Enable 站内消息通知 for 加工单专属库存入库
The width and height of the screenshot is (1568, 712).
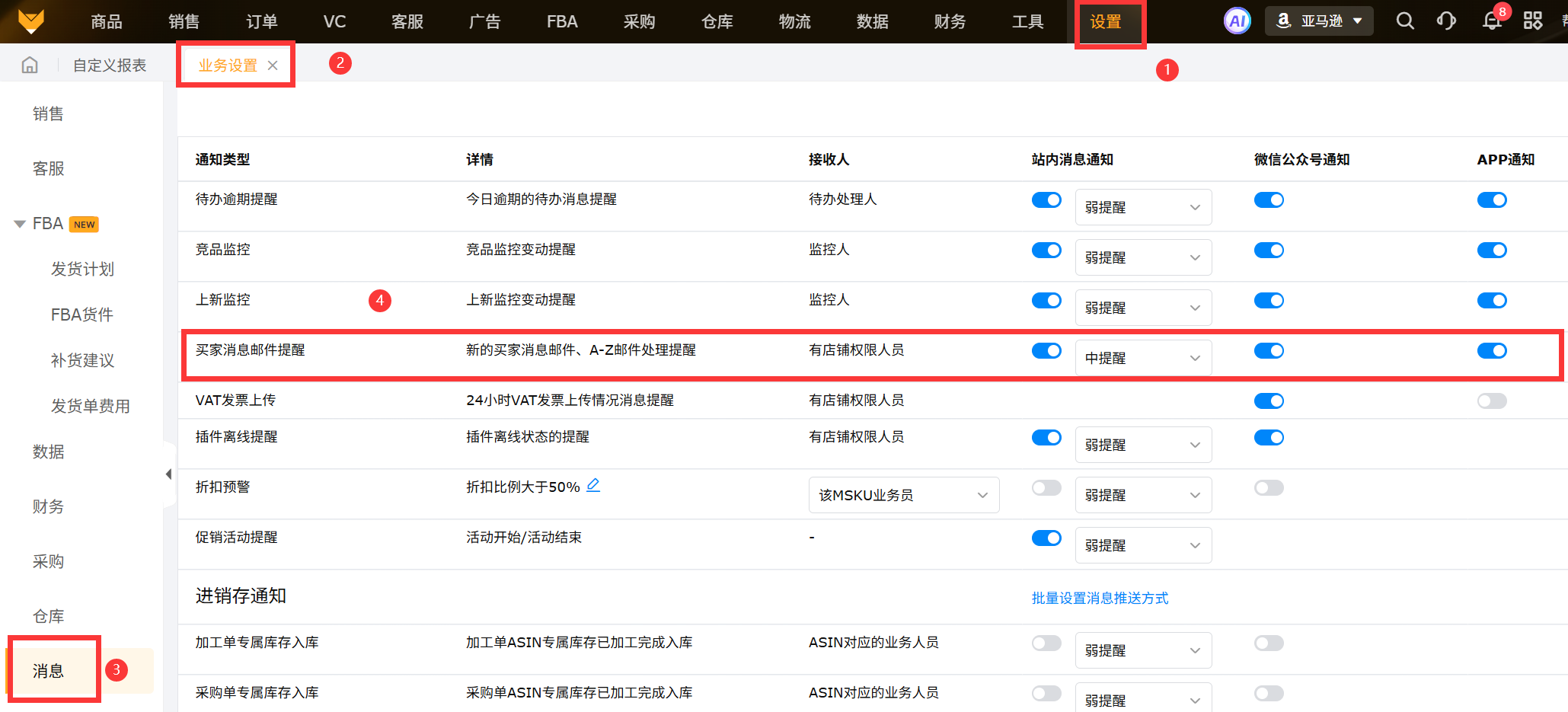[x=1046, y=643]
